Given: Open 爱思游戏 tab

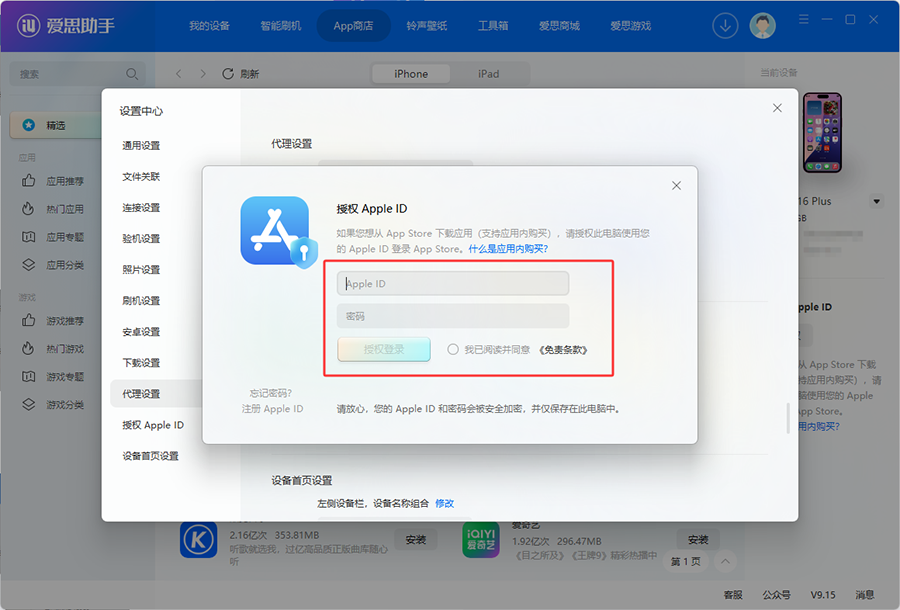Looking at the screenshot, I should (630, 26).
